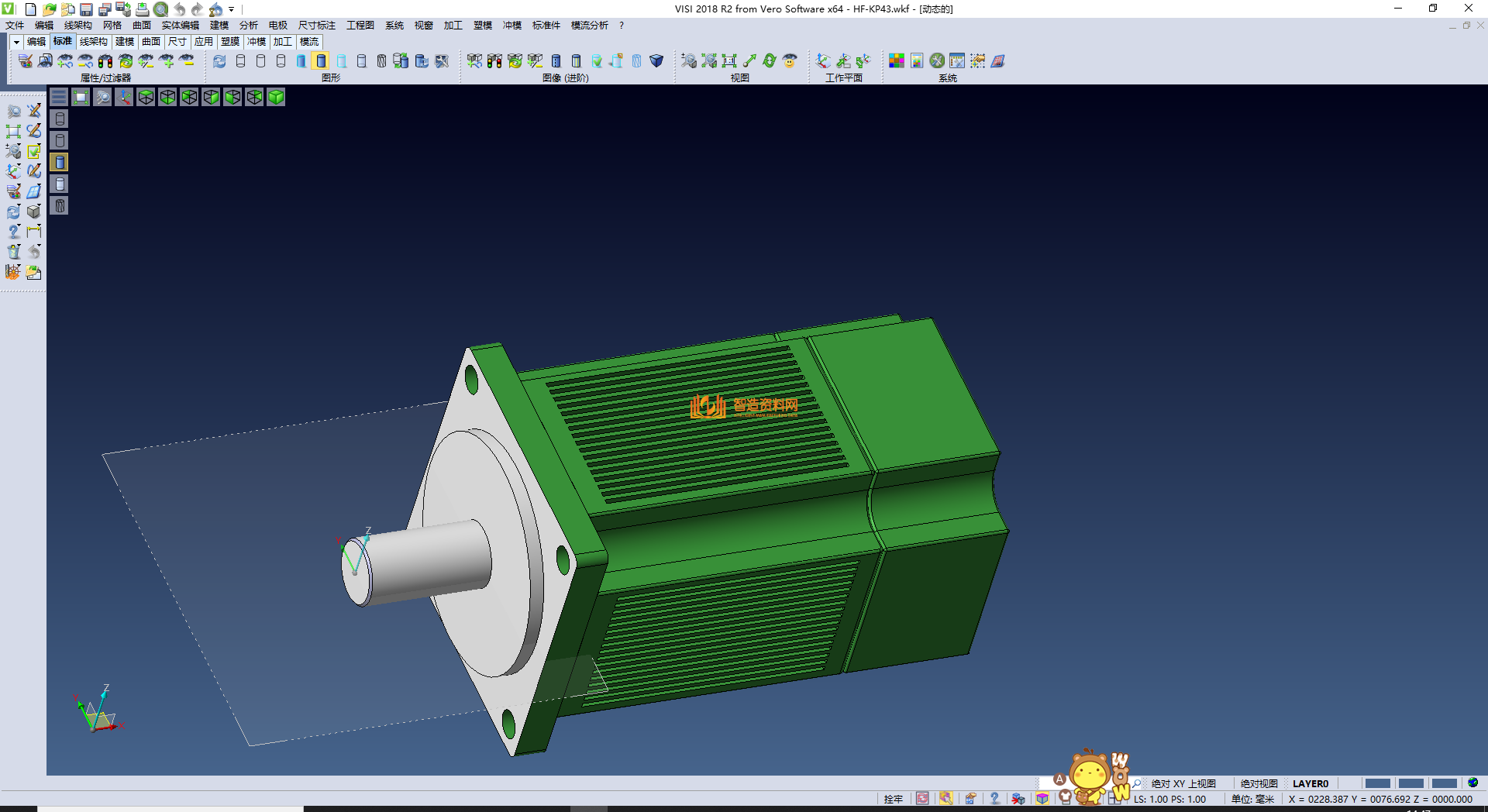Click the 绝对视图 status bar button
This screenshot has width=1488, height=812.
click(x=1259, y=783)
